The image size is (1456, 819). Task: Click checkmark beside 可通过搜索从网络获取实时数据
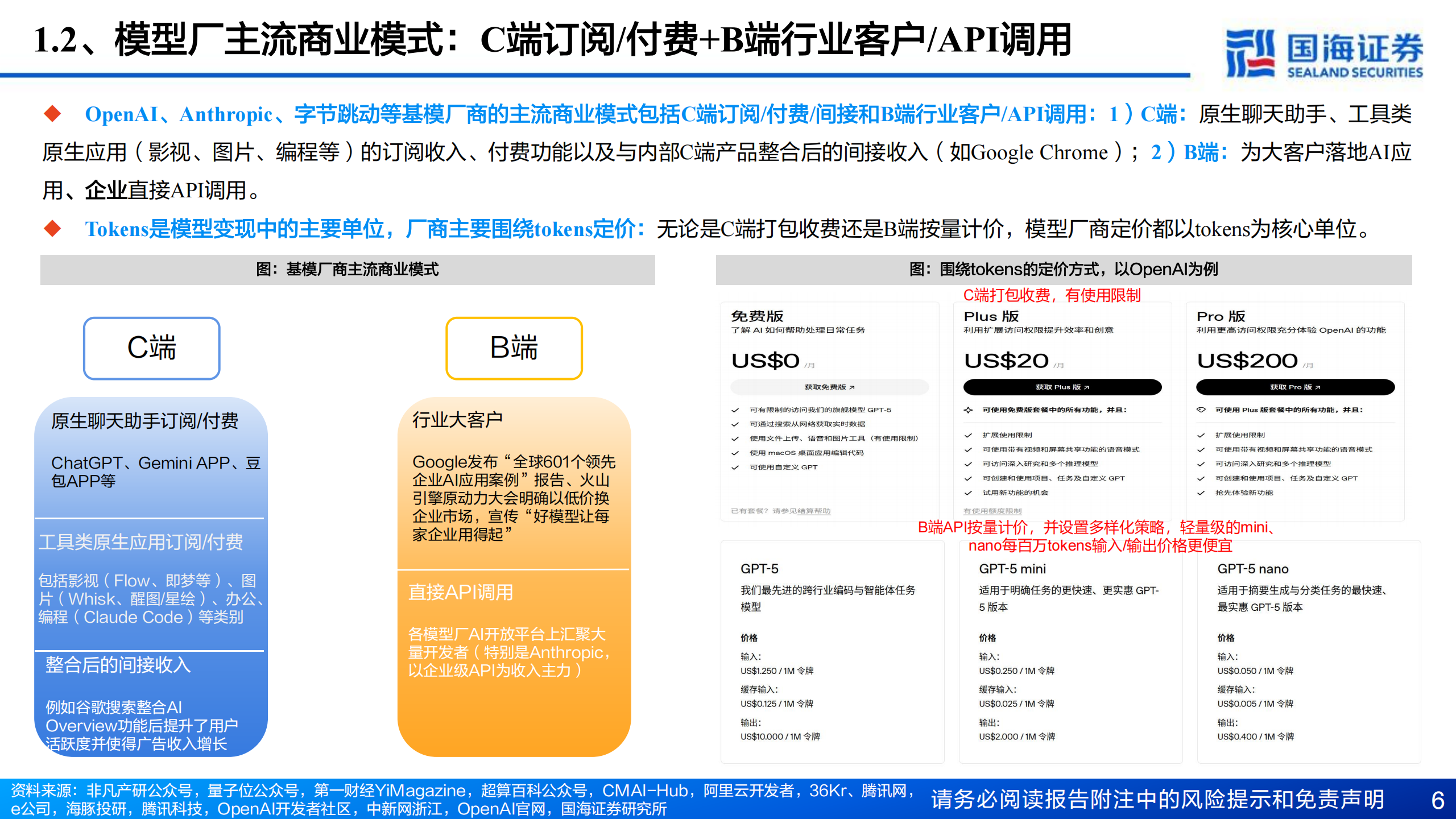(735, 424)
